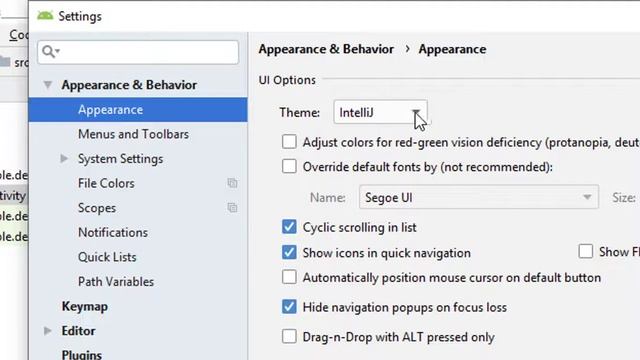
Task: Select Menus and Toolbars settings page
Action: pos(133,134)
